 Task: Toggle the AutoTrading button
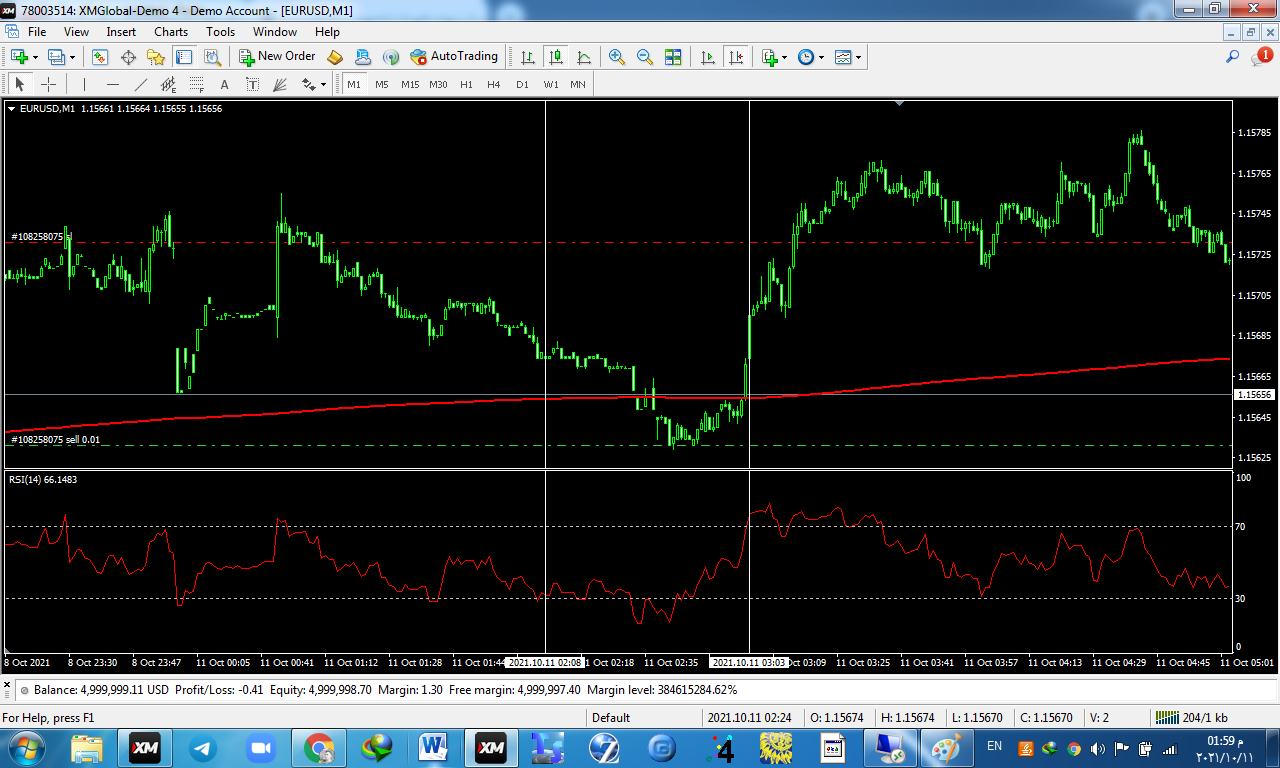[454, 57]
